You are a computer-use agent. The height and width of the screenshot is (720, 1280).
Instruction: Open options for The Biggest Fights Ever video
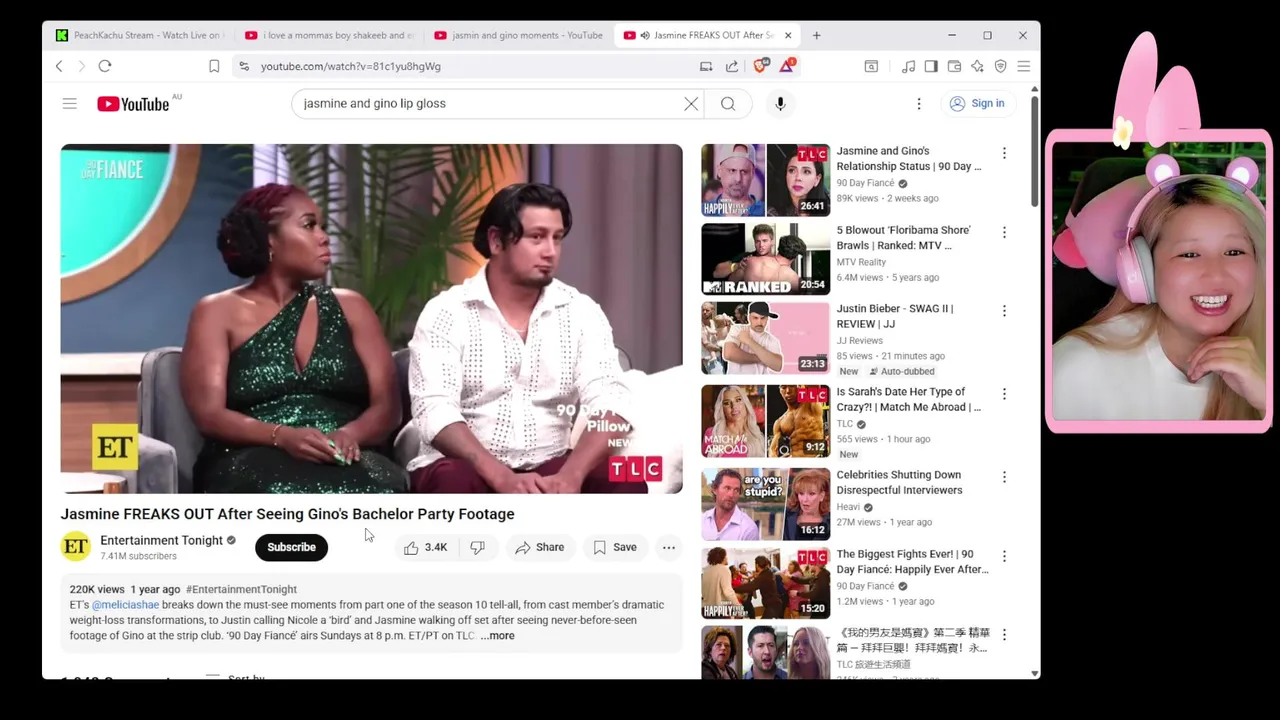tap(1004, 556)
